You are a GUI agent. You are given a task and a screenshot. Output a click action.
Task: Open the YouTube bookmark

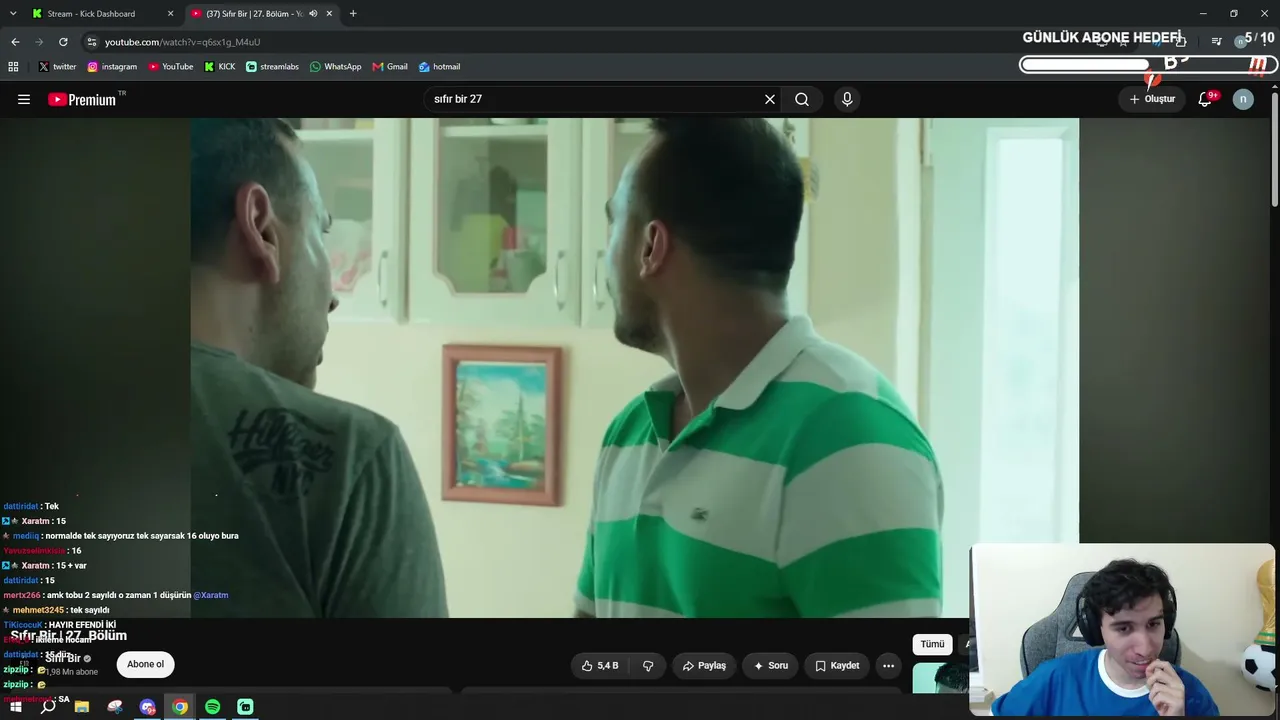point(171,67)
